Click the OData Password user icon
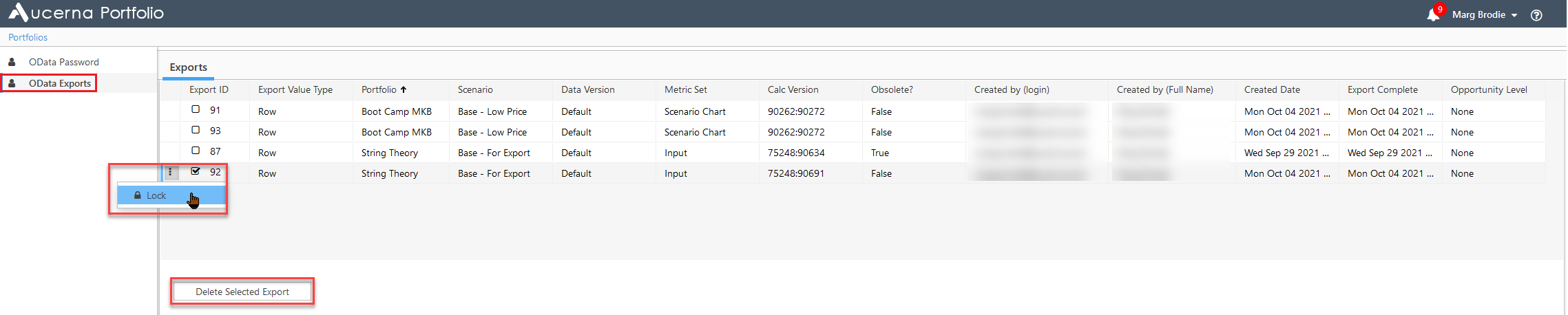1568x315 pixels. pos(12,62)
